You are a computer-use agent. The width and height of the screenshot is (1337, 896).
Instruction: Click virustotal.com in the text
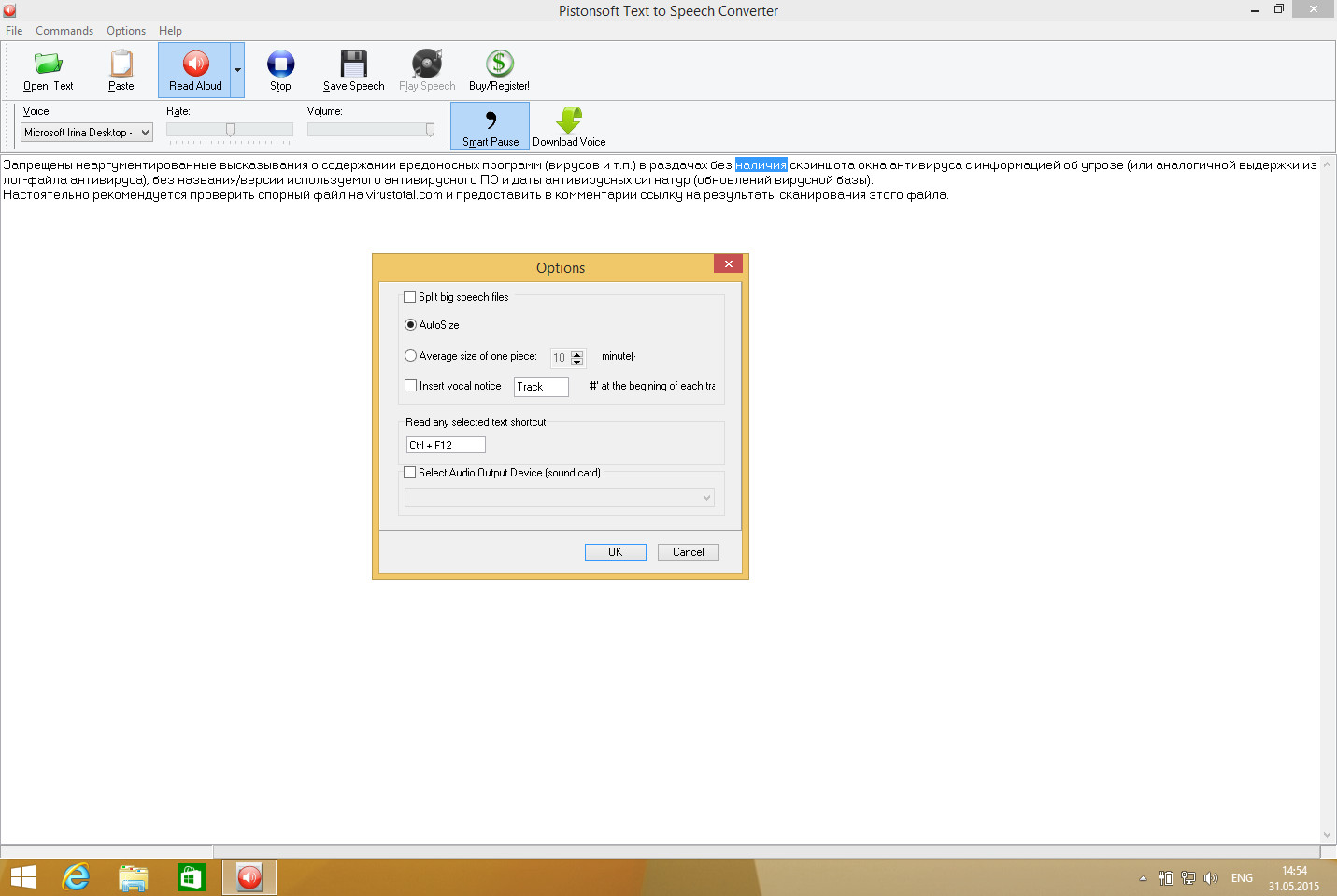pos(405,195)
